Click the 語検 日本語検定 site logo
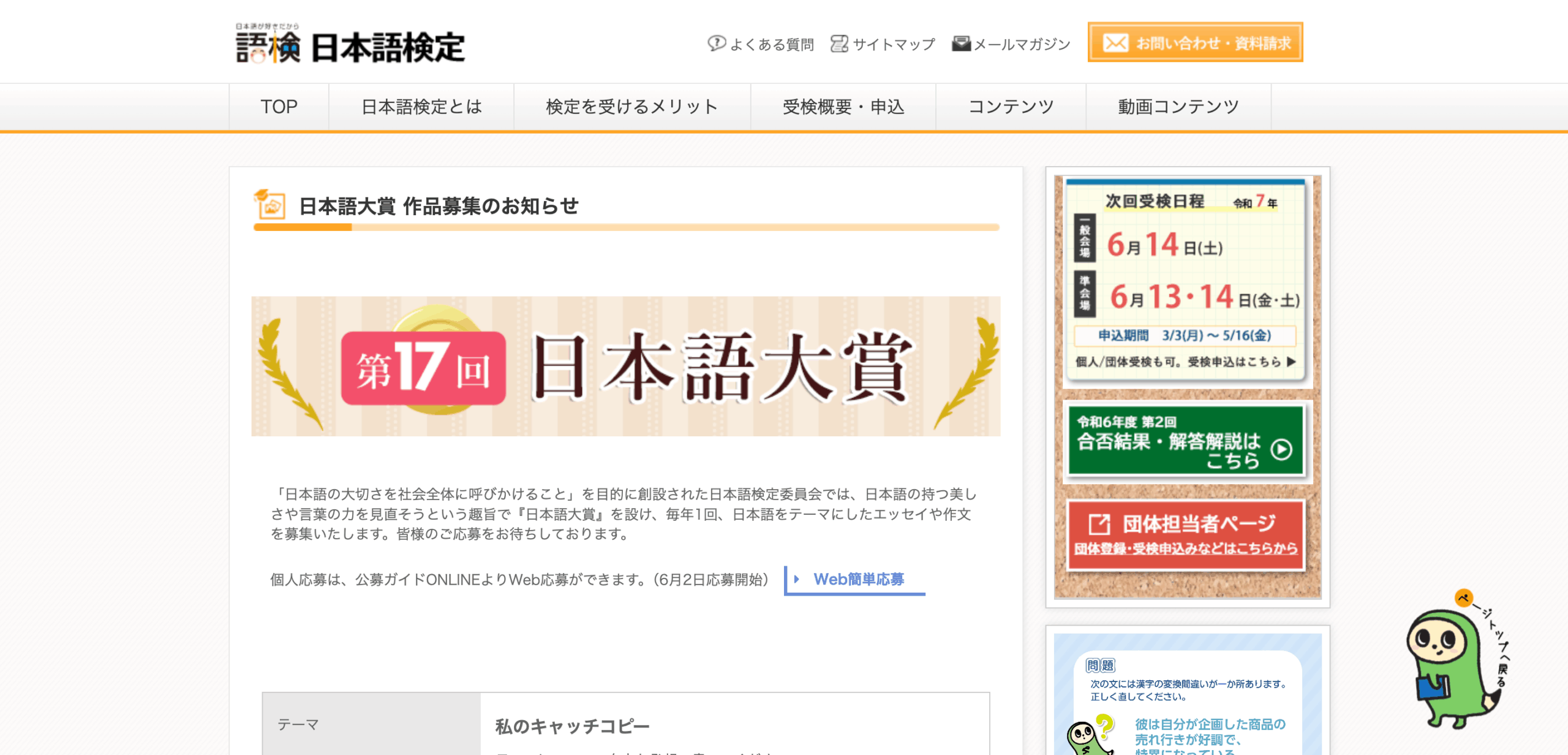Image resolution: width=1568 pixels, height=755 pixels. click(x=350, y=44)
